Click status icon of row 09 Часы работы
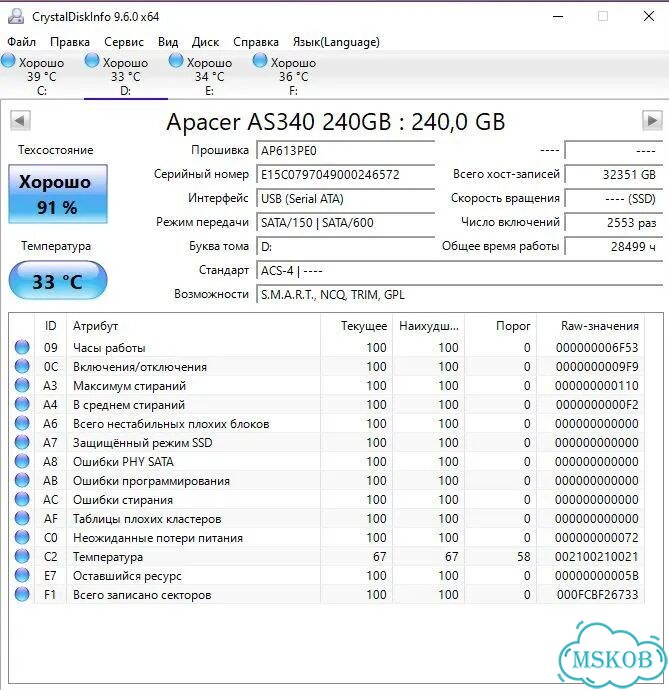 [22, 347]
